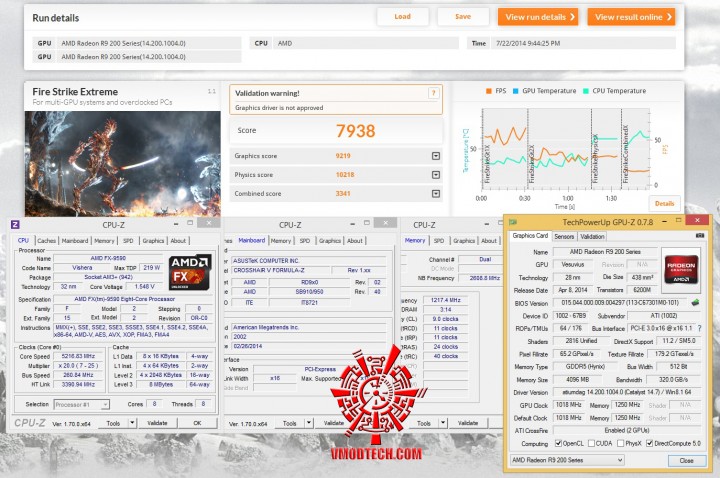Viewport: 720px width, 478px height.
Task: Click the Load button
Action: [402, 17]
